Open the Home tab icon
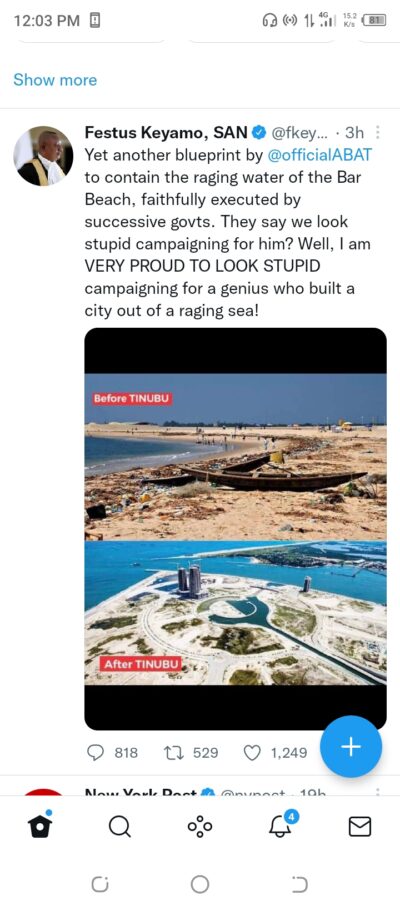Image resolution: width=400 pixels, height=911 pixels. (40, 824)
